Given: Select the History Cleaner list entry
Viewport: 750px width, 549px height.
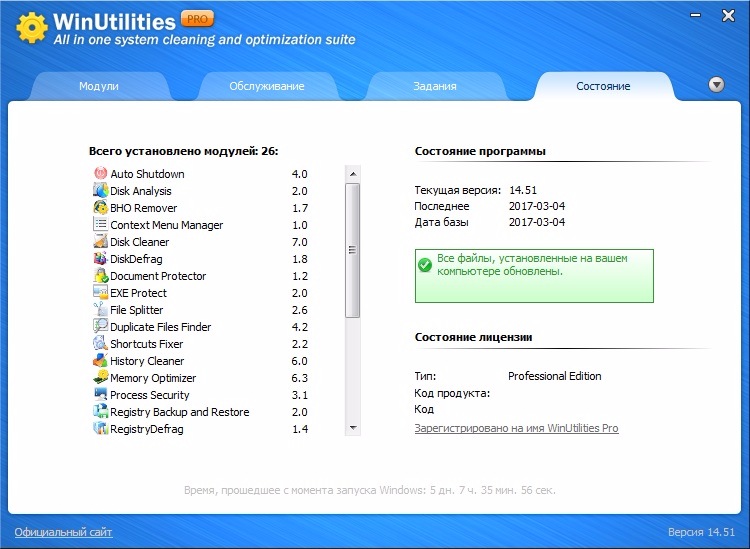Looking at the screenshot, I should (x=200, y=361).
